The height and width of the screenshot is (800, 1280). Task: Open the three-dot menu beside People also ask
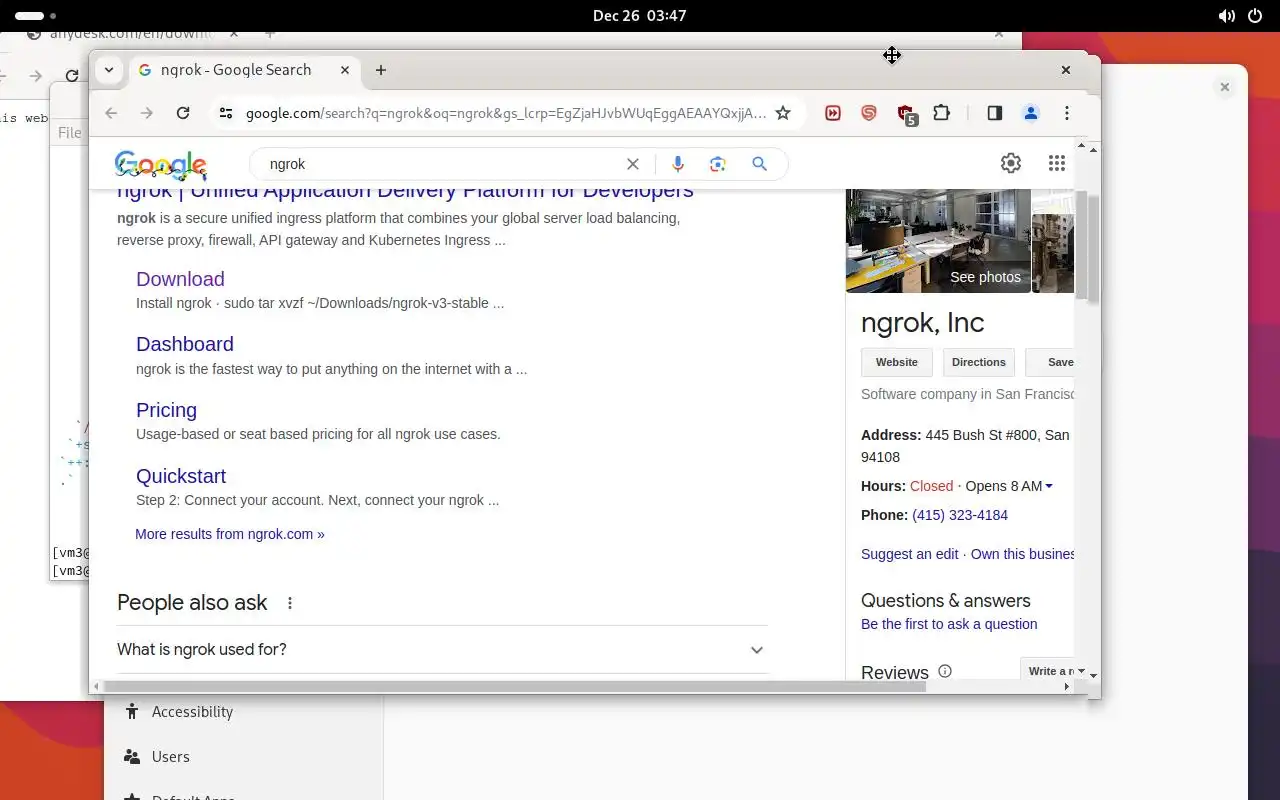click(290, 603)
